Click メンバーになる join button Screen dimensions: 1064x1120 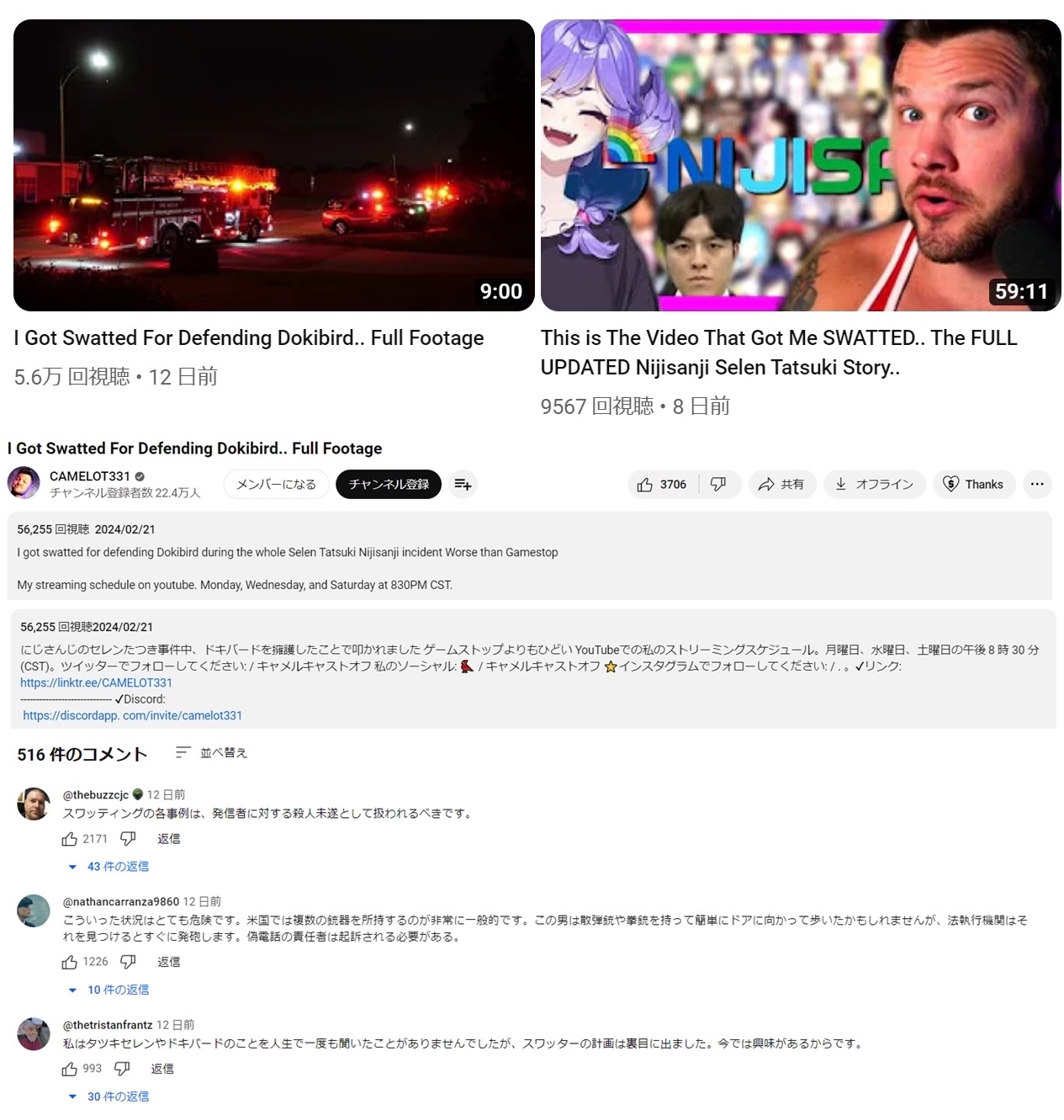(276, 485)
